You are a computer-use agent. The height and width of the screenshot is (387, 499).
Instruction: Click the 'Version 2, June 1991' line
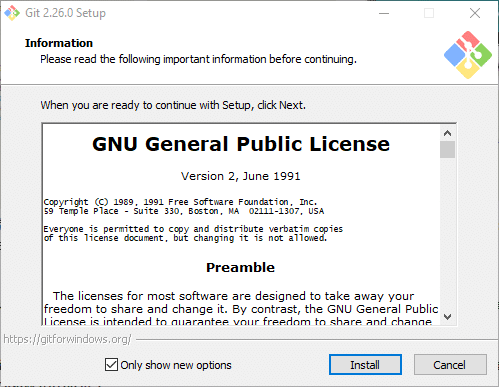240,176
